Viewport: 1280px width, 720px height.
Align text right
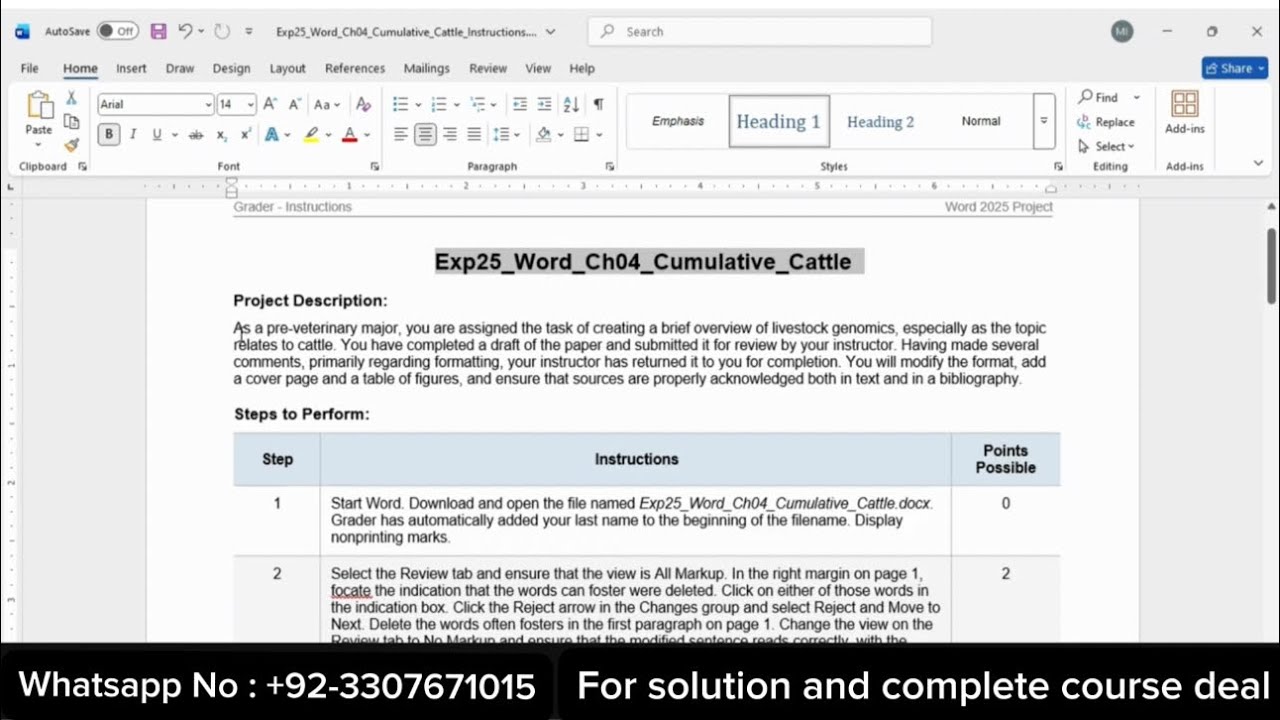point(450,134)
